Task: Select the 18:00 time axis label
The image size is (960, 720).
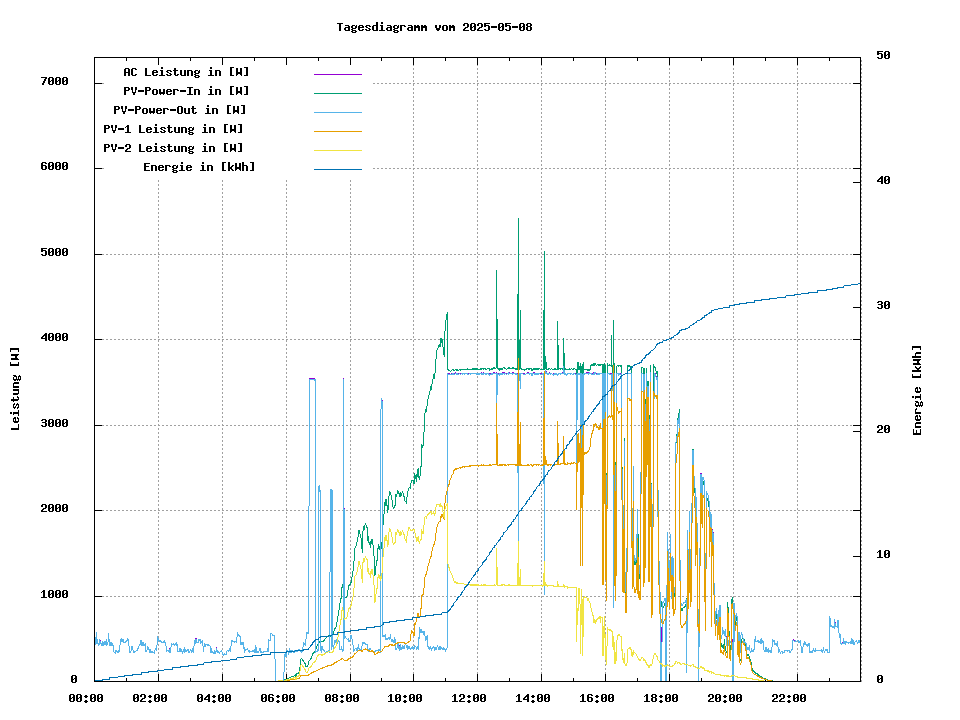Action: (x=661, y=698)
